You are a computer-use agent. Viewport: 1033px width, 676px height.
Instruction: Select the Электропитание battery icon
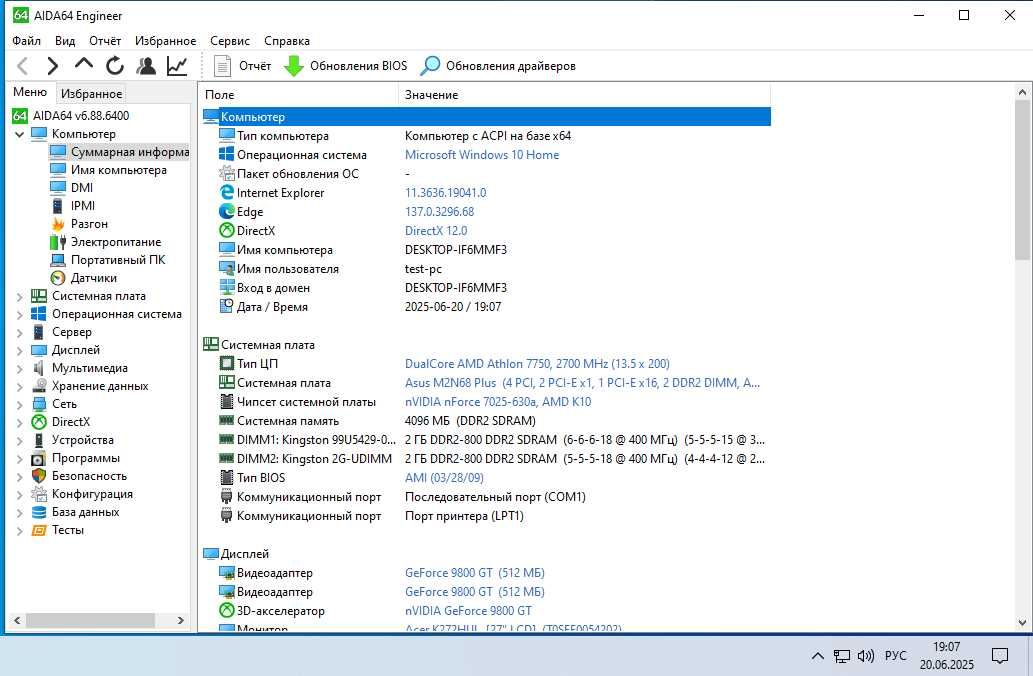click(58, 242)
